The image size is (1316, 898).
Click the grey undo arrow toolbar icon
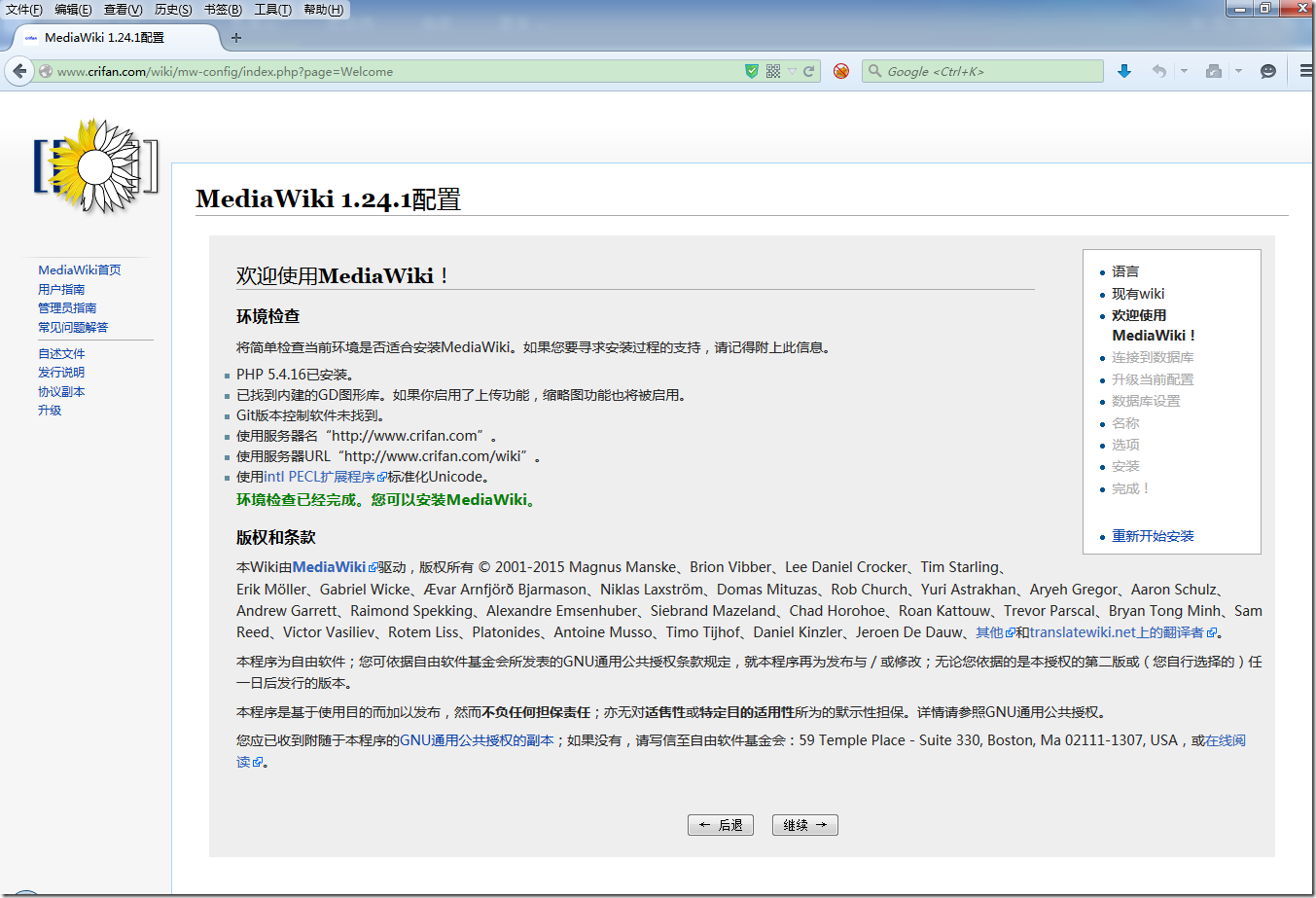1158,71
